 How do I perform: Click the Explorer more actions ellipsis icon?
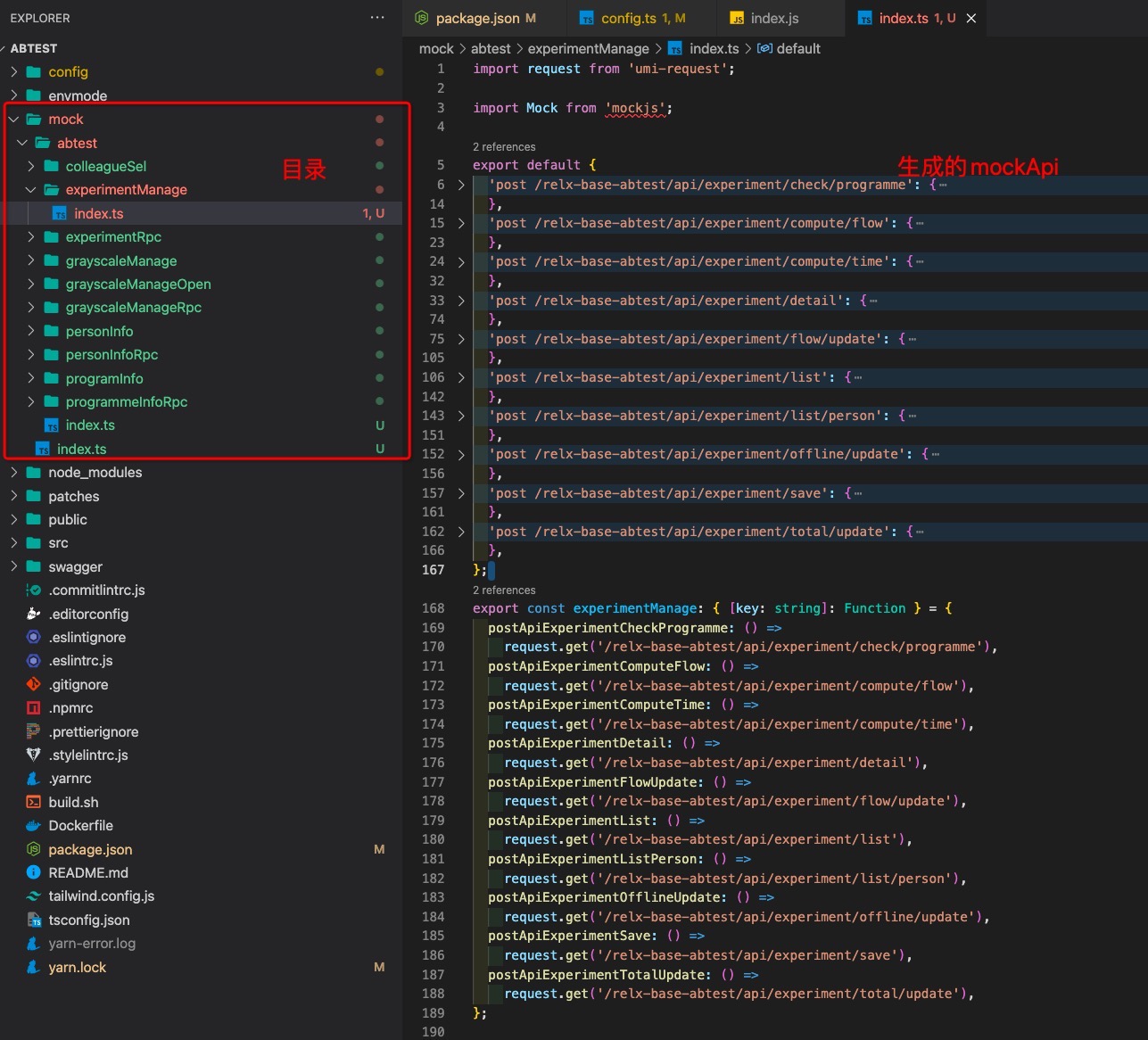[377, 18]
